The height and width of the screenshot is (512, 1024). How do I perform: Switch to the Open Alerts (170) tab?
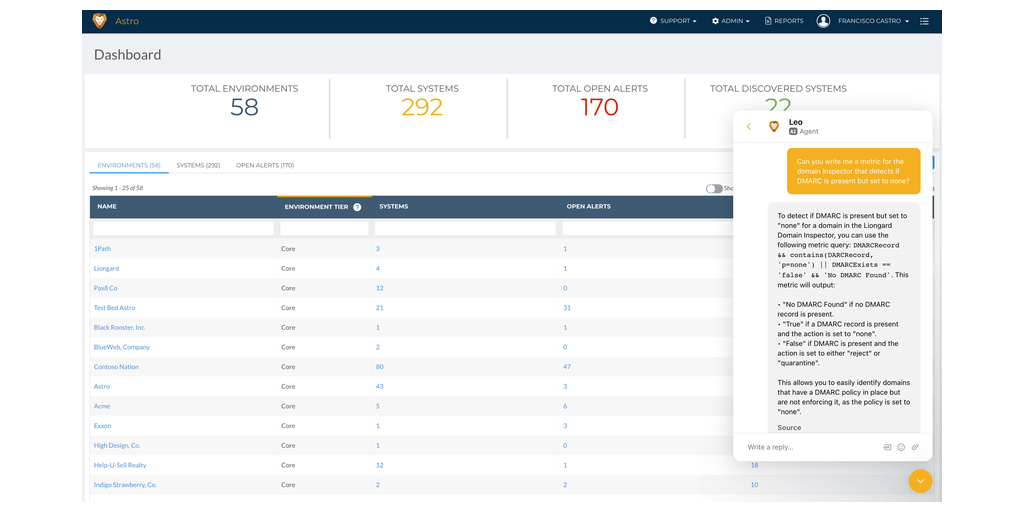click(265, 165)
